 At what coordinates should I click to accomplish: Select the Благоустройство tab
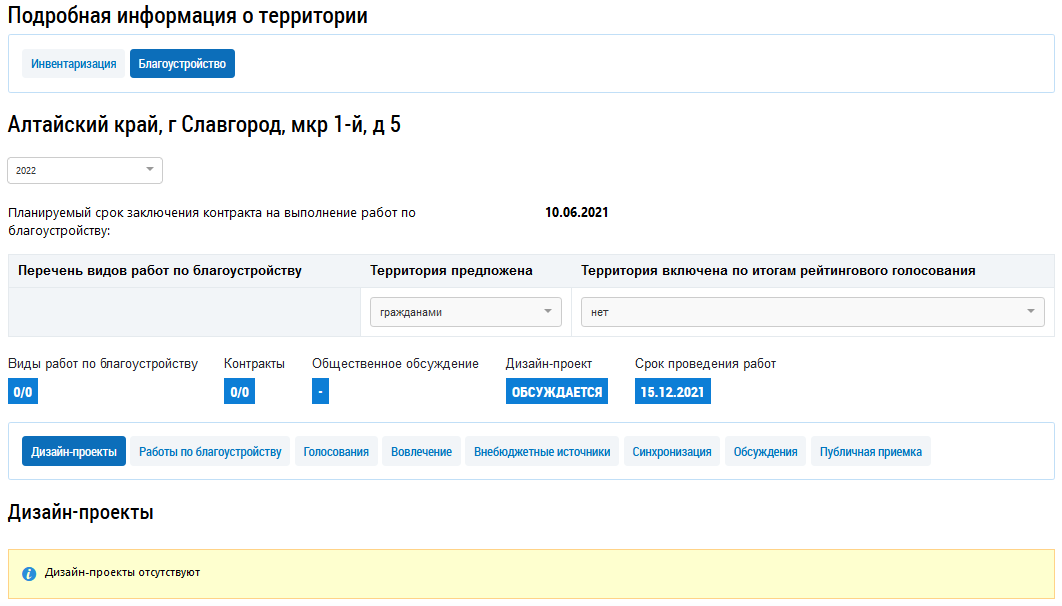click(x=182, y=64)
